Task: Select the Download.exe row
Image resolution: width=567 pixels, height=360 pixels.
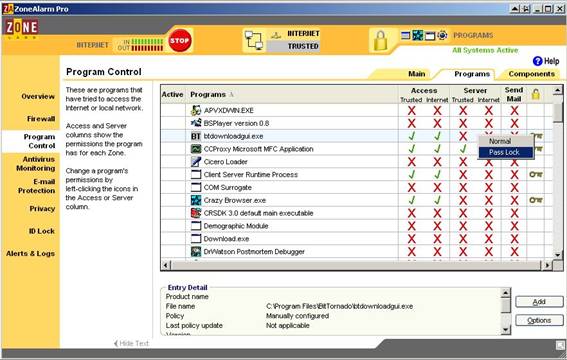Action: tap(357, 239)
